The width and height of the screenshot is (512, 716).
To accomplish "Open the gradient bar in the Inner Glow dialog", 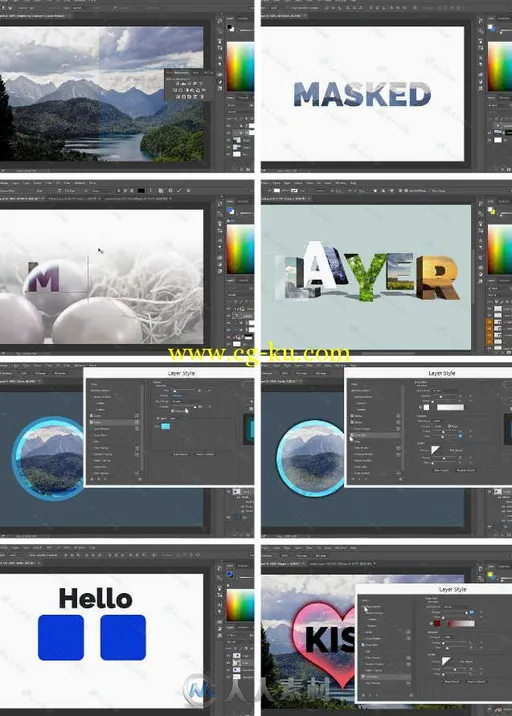I will point(450,407).
